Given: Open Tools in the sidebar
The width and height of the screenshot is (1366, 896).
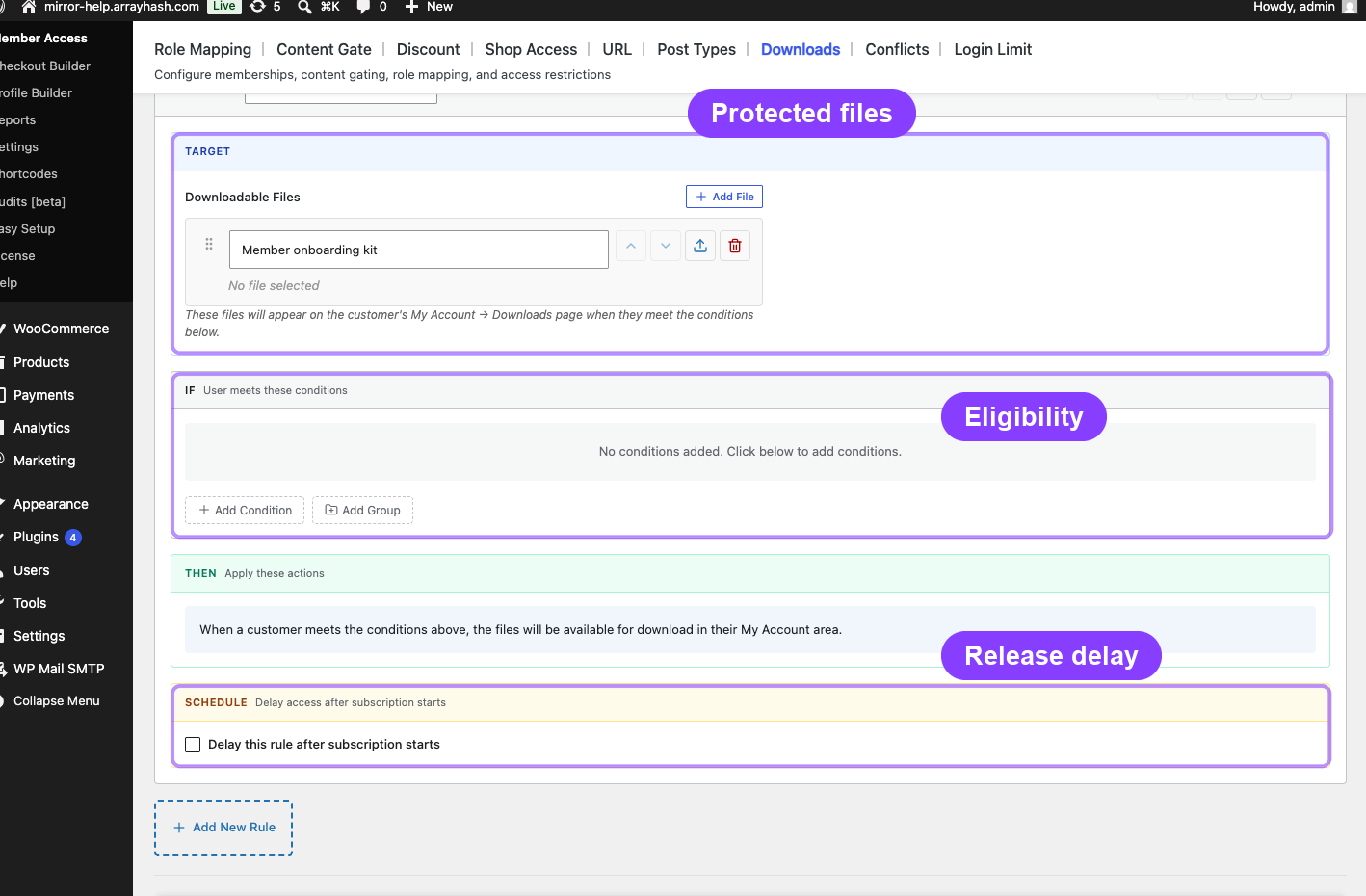Looking at the screenshot, I should [30, 603].
